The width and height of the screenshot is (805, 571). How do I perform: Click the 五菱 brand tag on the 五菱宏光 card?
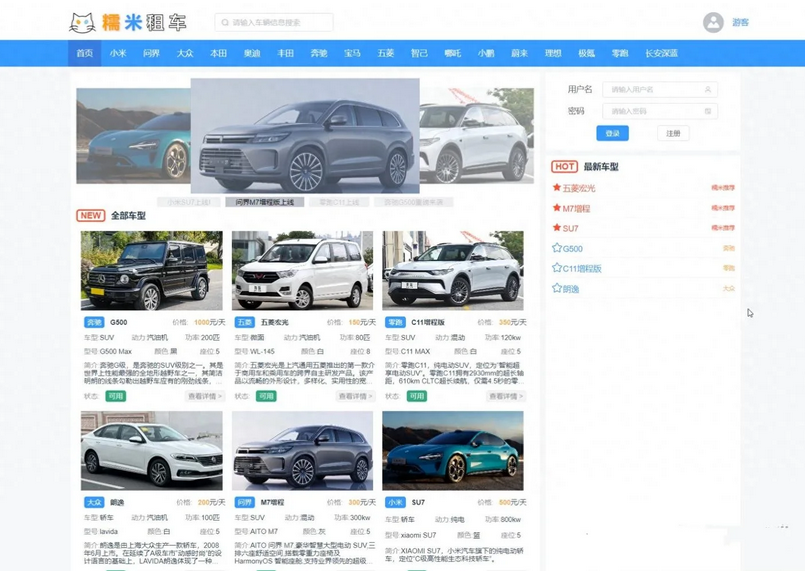tap(244, 322)
